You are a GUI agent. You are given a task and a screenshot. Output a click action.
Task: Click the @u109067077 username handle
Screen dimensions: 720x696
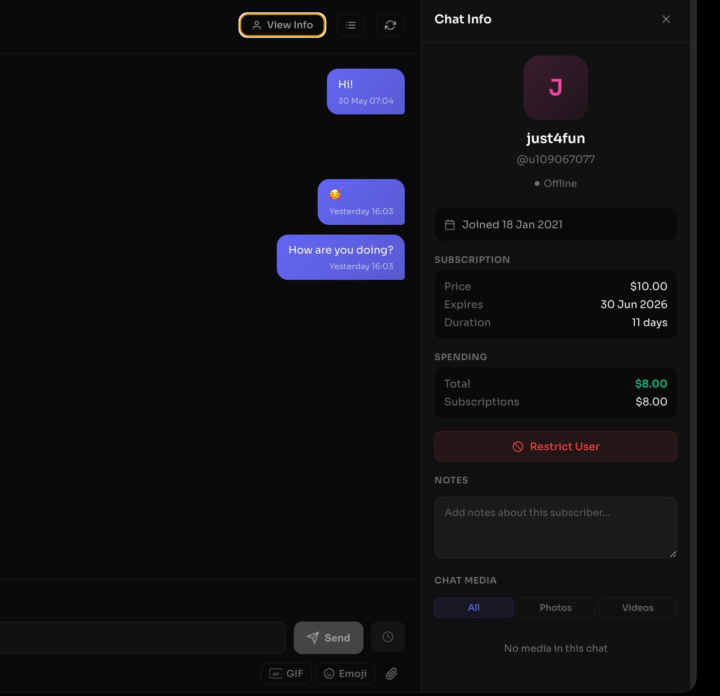(x=556, y=159)
